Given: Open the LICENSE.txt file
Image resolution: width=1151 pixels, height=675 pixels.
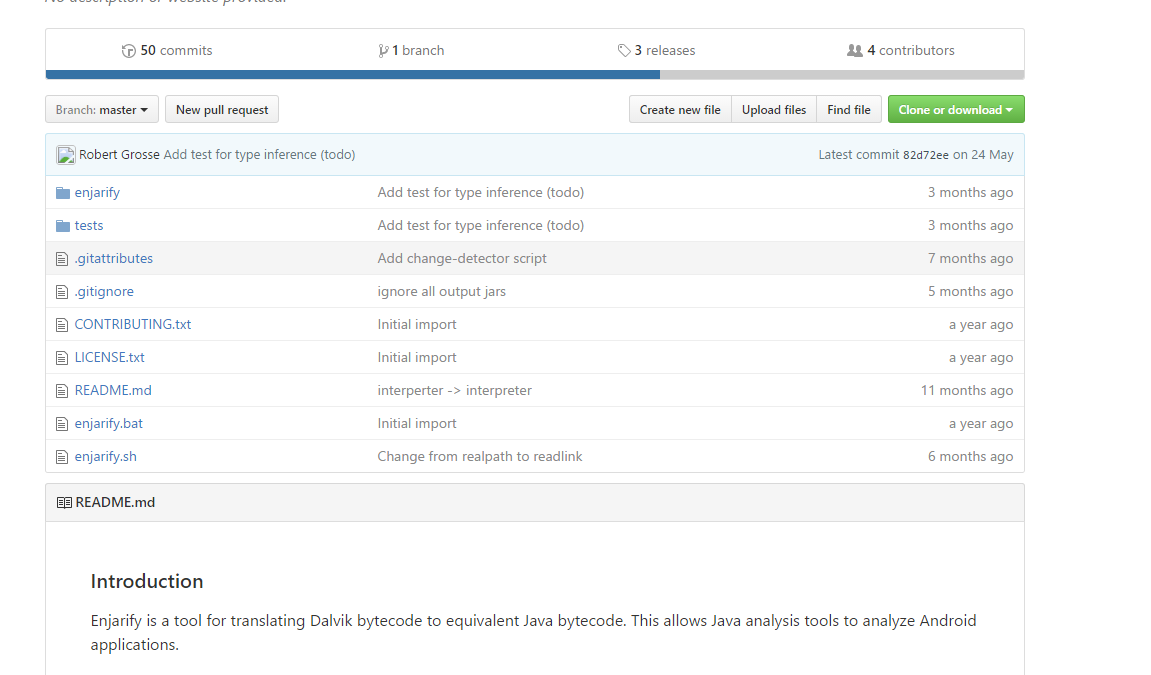Looking at the screenshot, I should (x=109, y=357).
